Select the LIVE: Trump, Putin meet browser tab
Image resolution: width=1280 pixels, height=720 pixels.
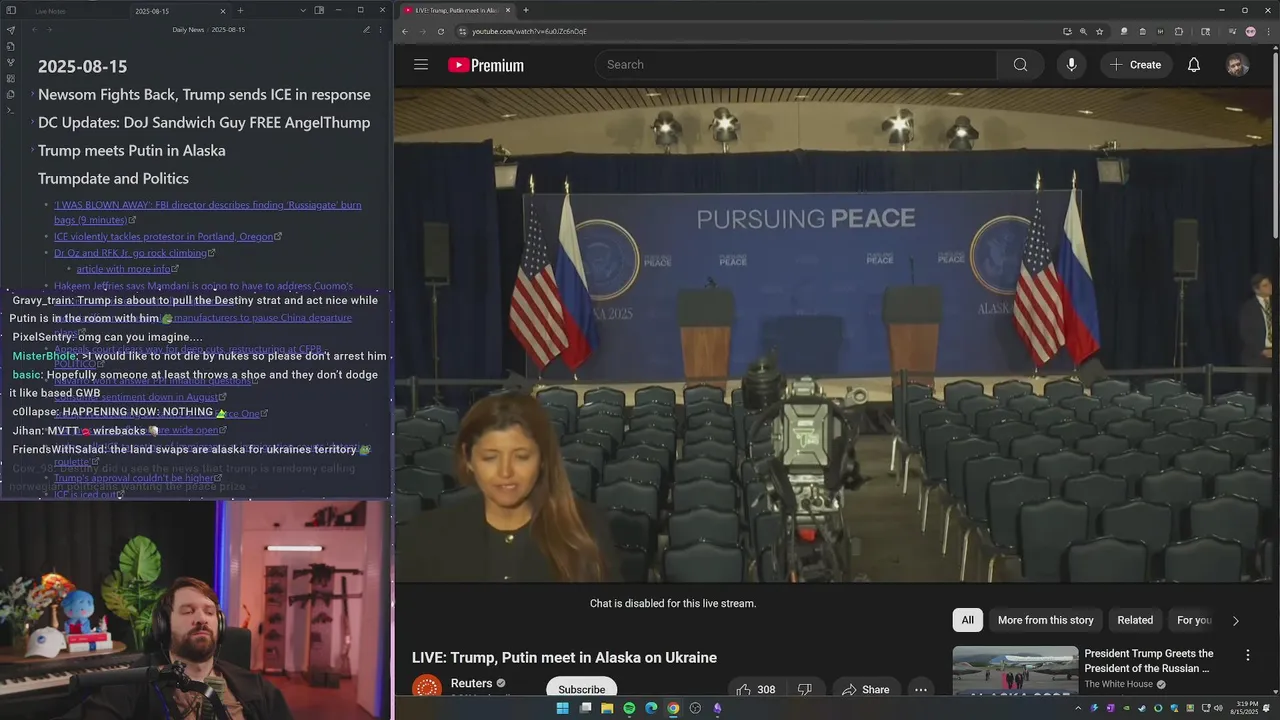point(456,10)
